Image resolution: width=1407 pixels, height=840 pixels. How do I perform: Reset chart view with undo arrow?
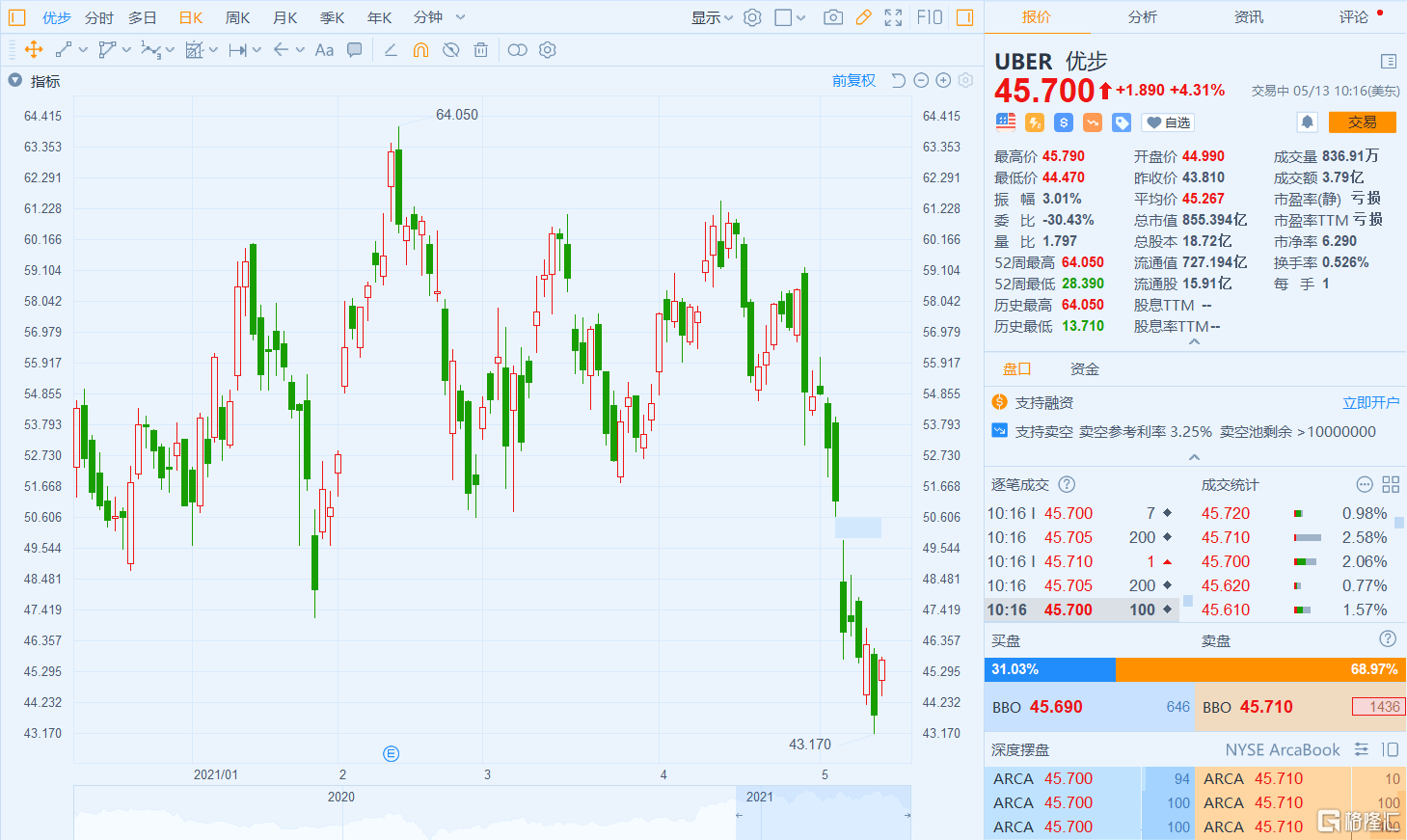pos(898,81)
